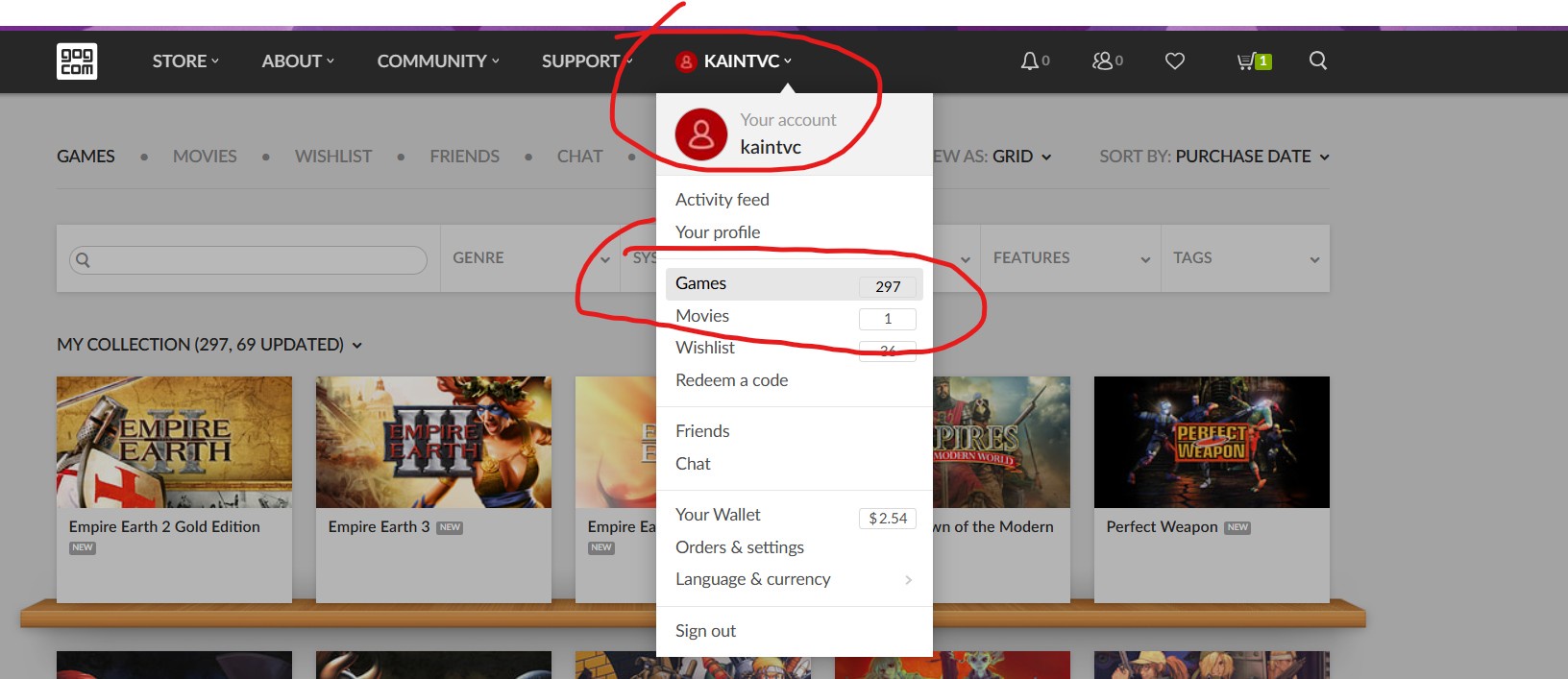1568x679 pixels.
Task: Click the Empire Earth 2 Gold Edition title
Action: [x=164, y=527]
